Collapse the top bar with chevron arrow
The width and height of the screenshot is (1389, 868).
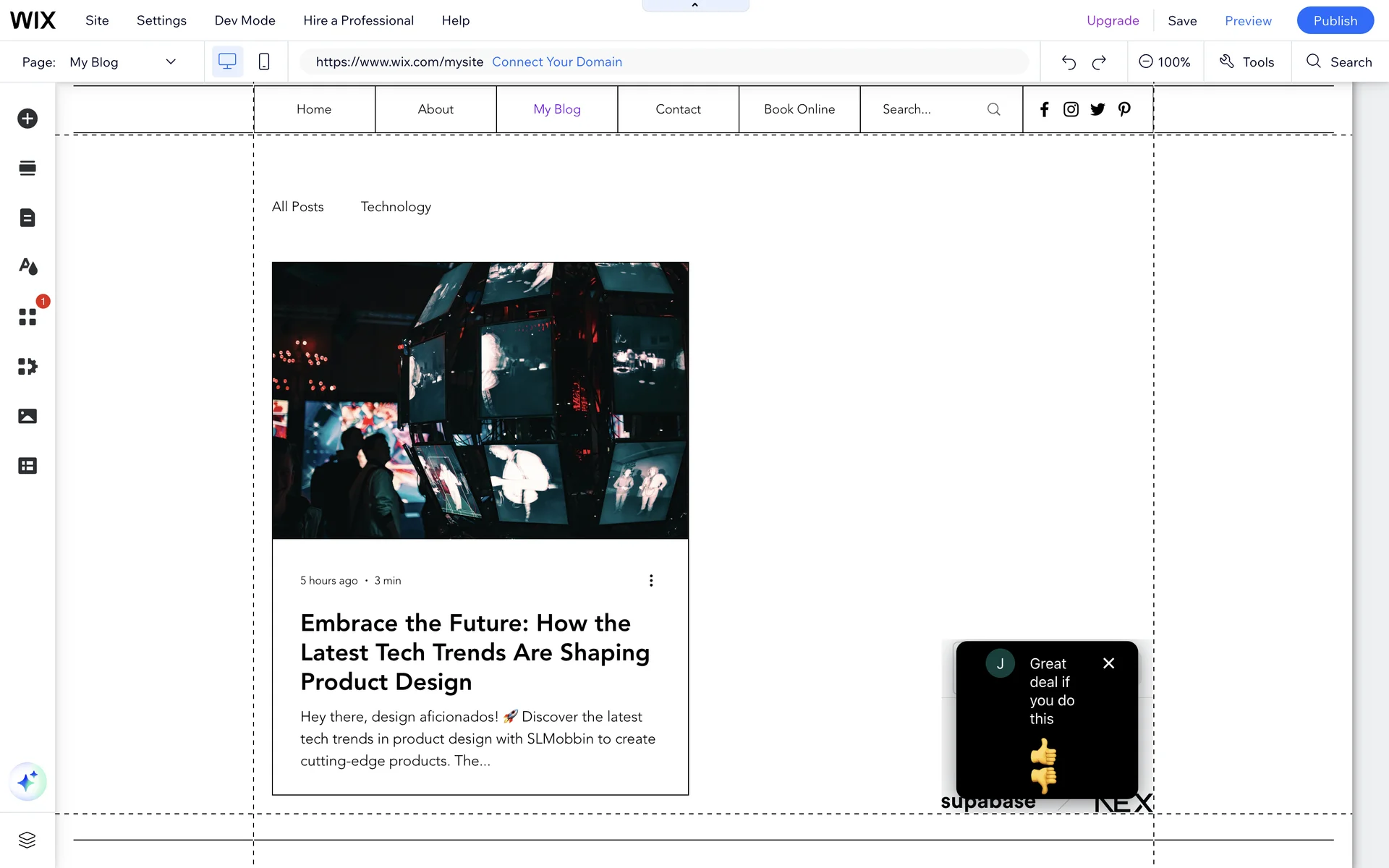(x=695, y=5)
